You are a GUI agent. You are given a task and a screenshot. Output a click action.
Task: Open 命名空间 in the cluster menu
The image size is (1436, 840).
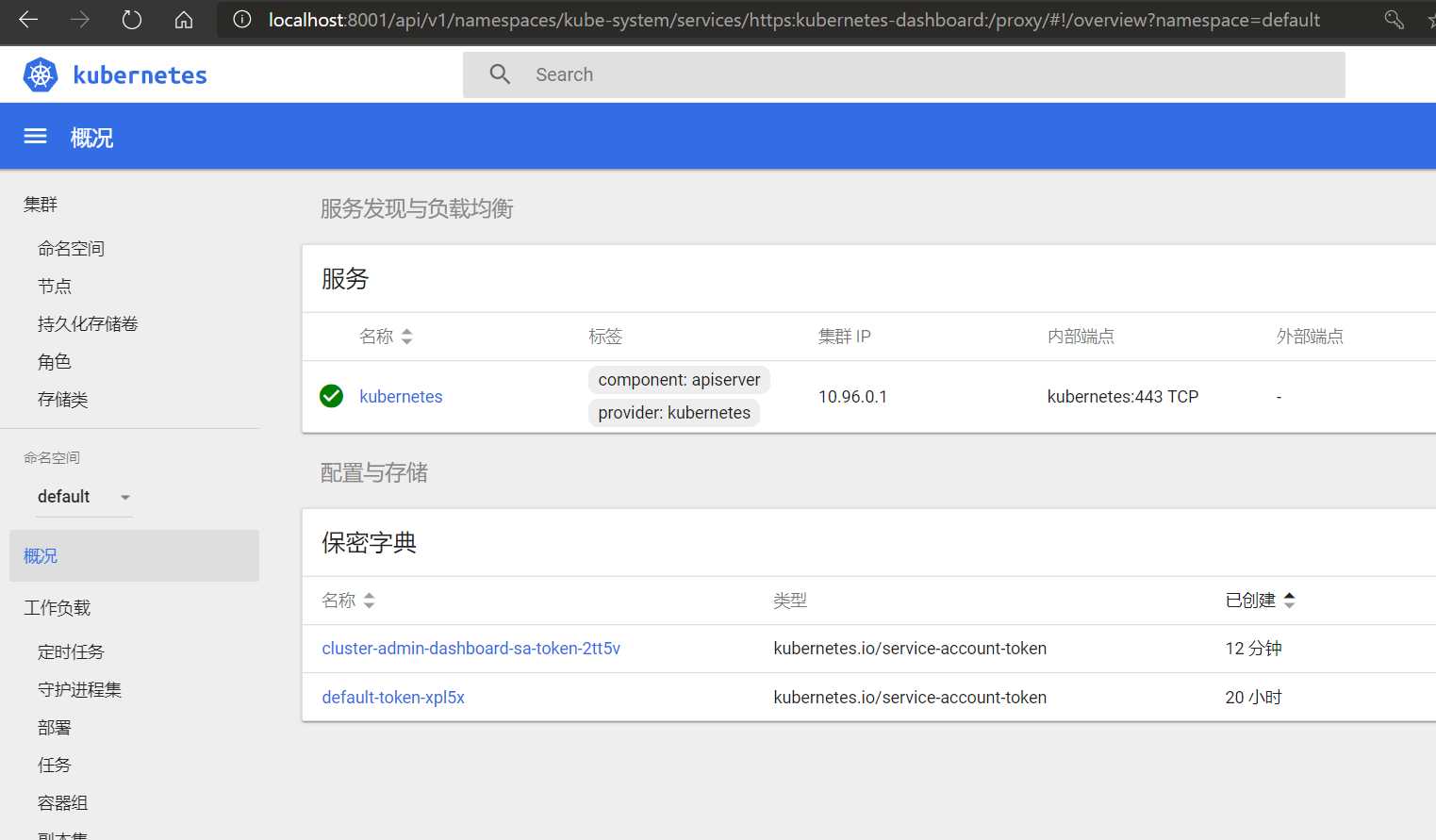71,249
